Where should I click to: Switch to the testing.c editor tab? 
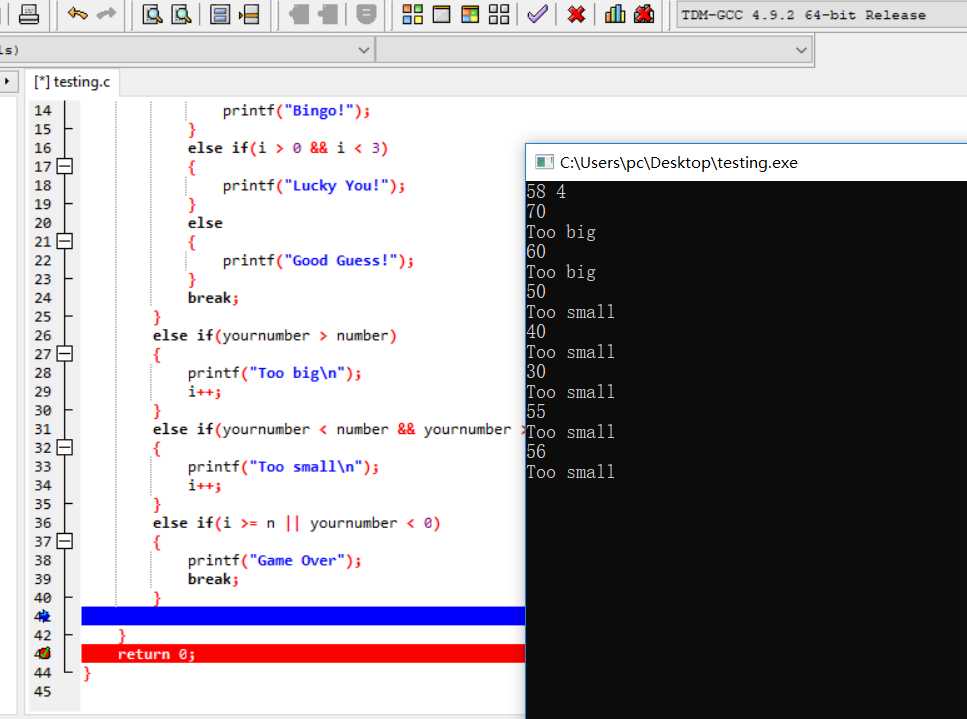(72, 81)
